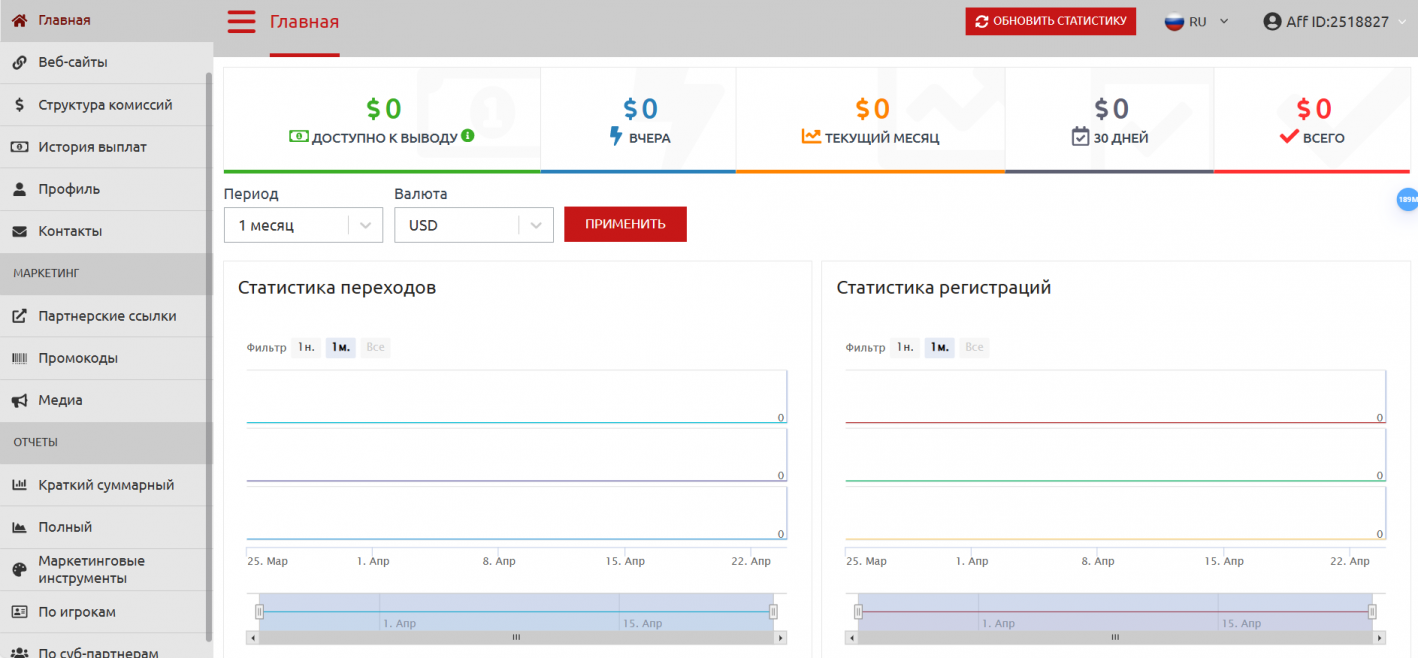Click the envelope icon for Контакты
The height and width of the screenshot is (658, 1418).
[19, 231]
